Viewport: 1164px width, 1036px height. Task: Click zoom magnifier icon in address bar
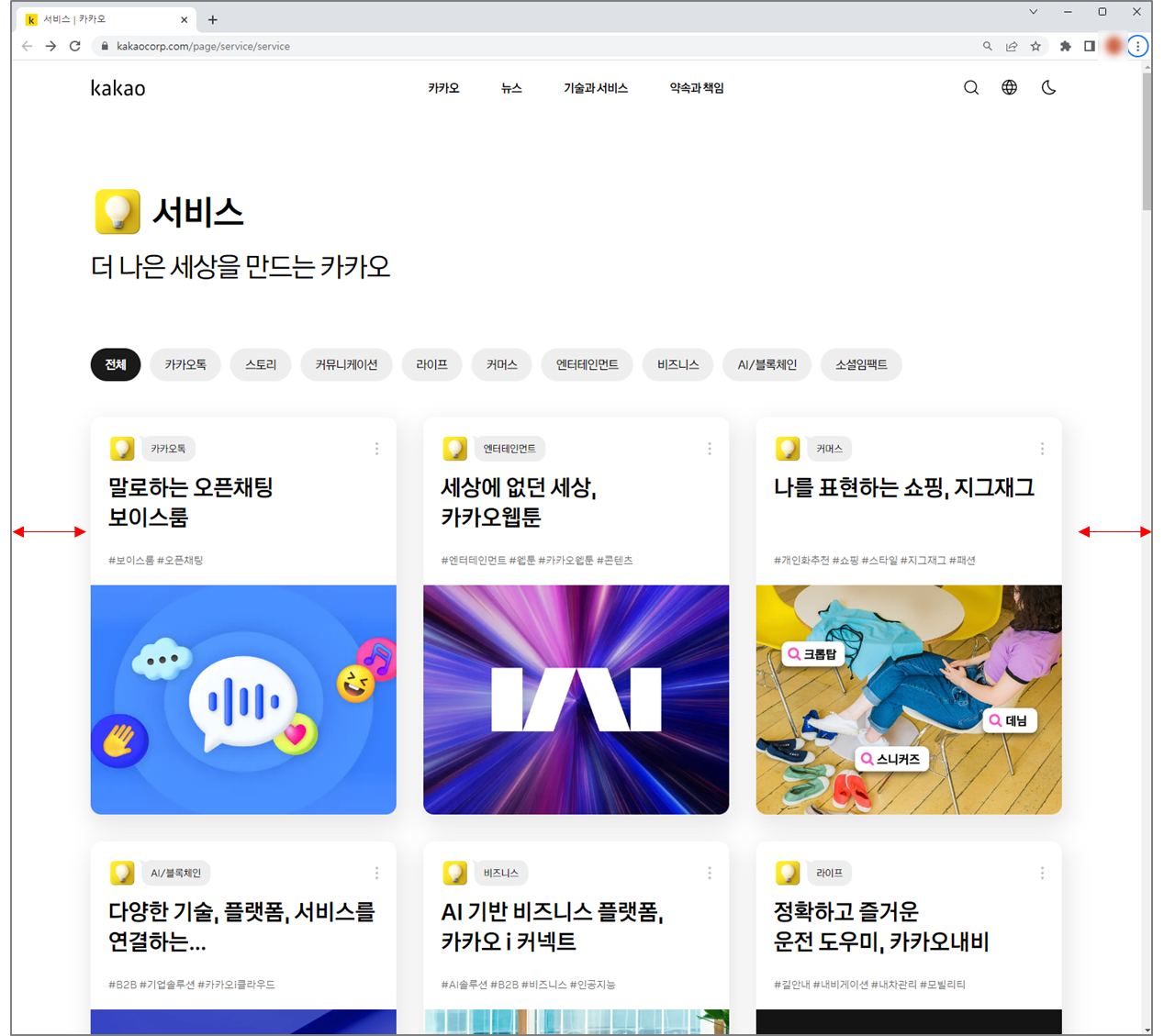tap(988, 46)
